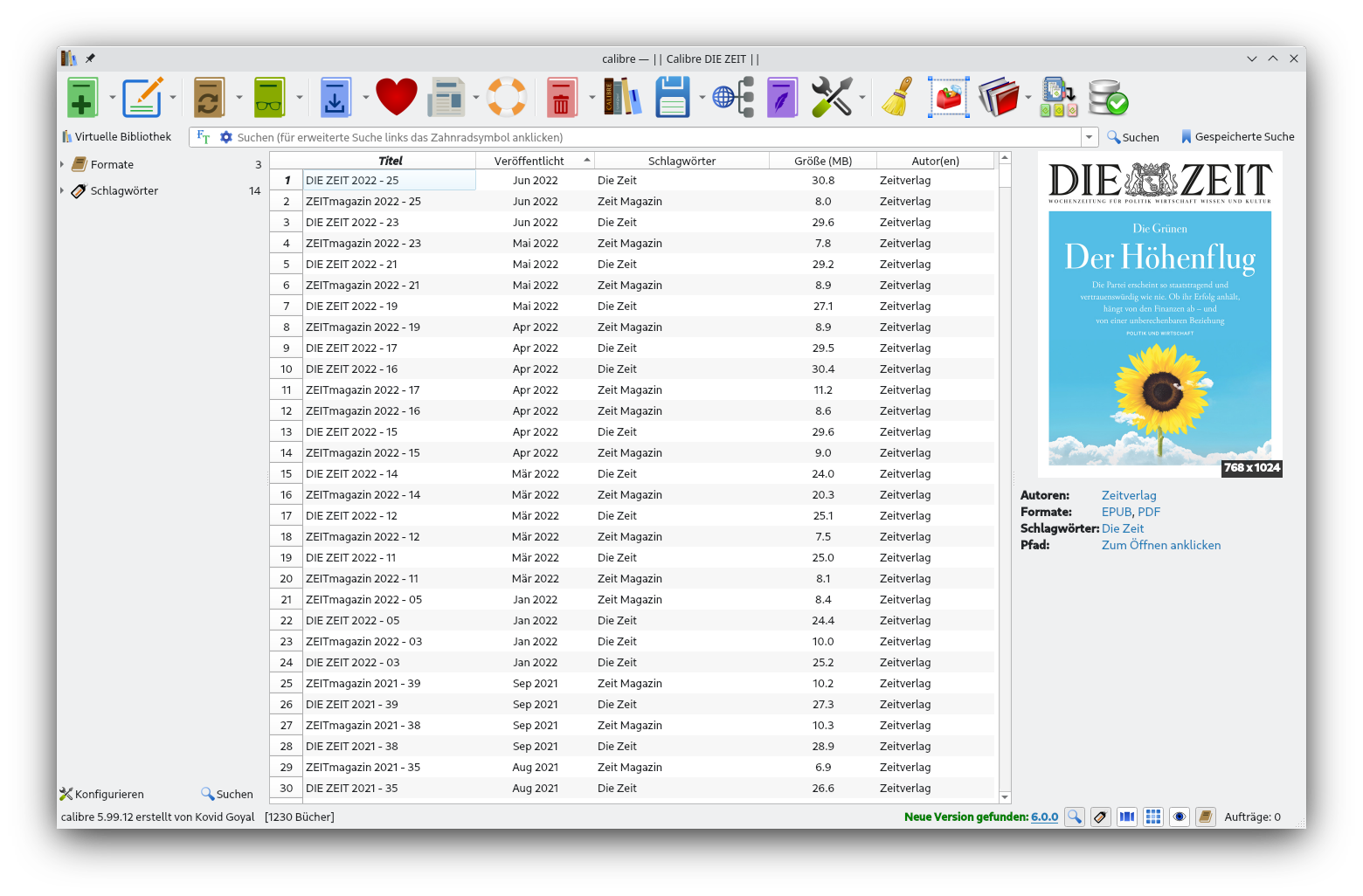This screenshot has width=1363, height=896.
Task: Click the tablet copy-to-device icon
Action: (x=1058, y=97)
